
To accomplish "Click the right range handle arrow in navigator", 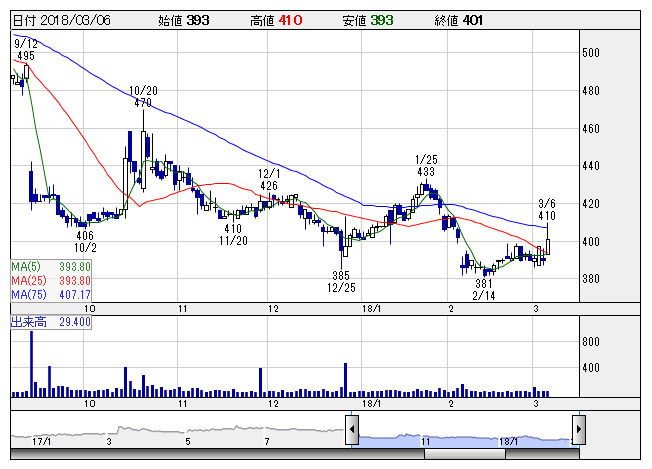I will [578, 430].
